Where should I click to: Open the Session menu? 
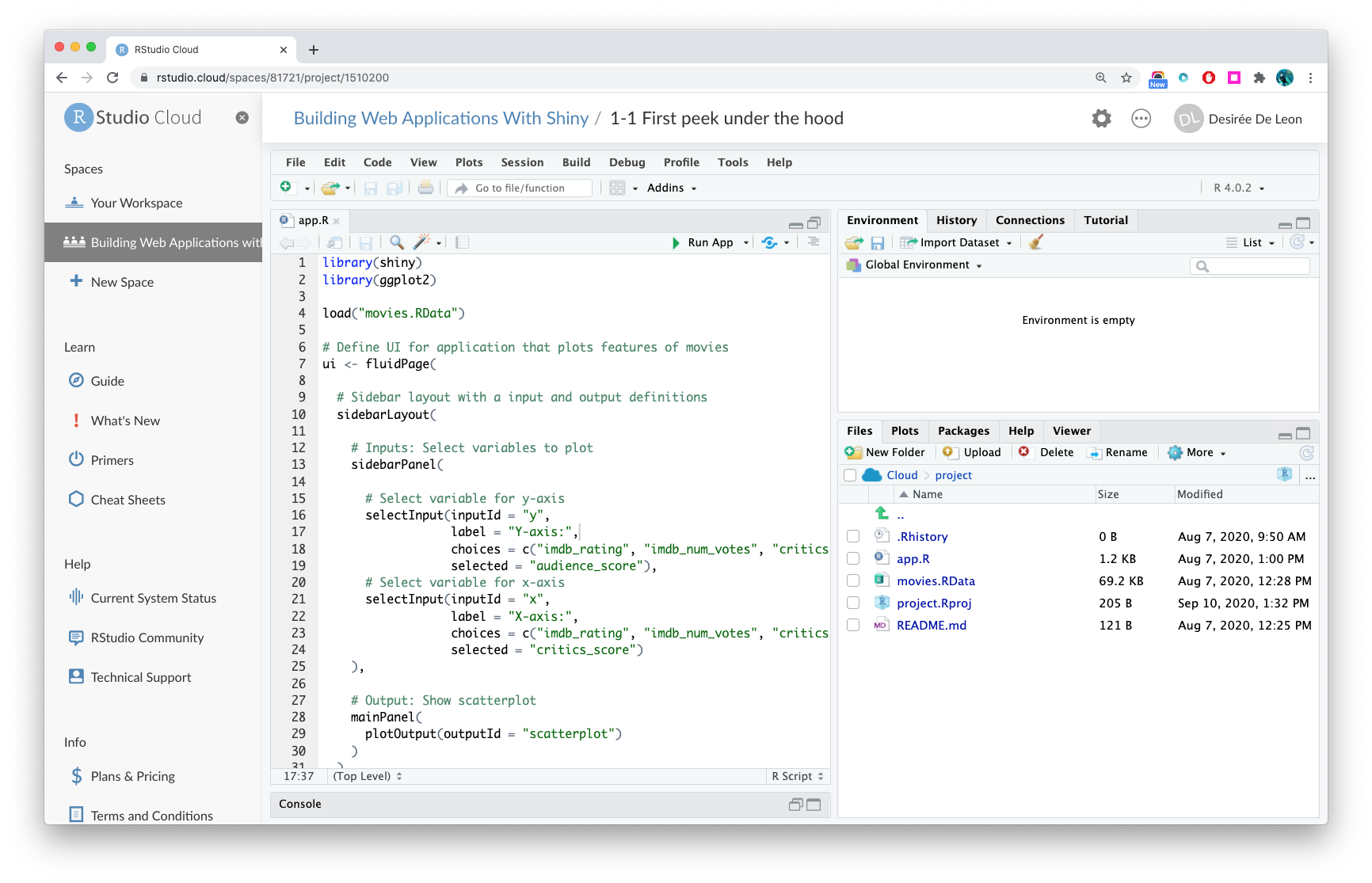[522, 162]
